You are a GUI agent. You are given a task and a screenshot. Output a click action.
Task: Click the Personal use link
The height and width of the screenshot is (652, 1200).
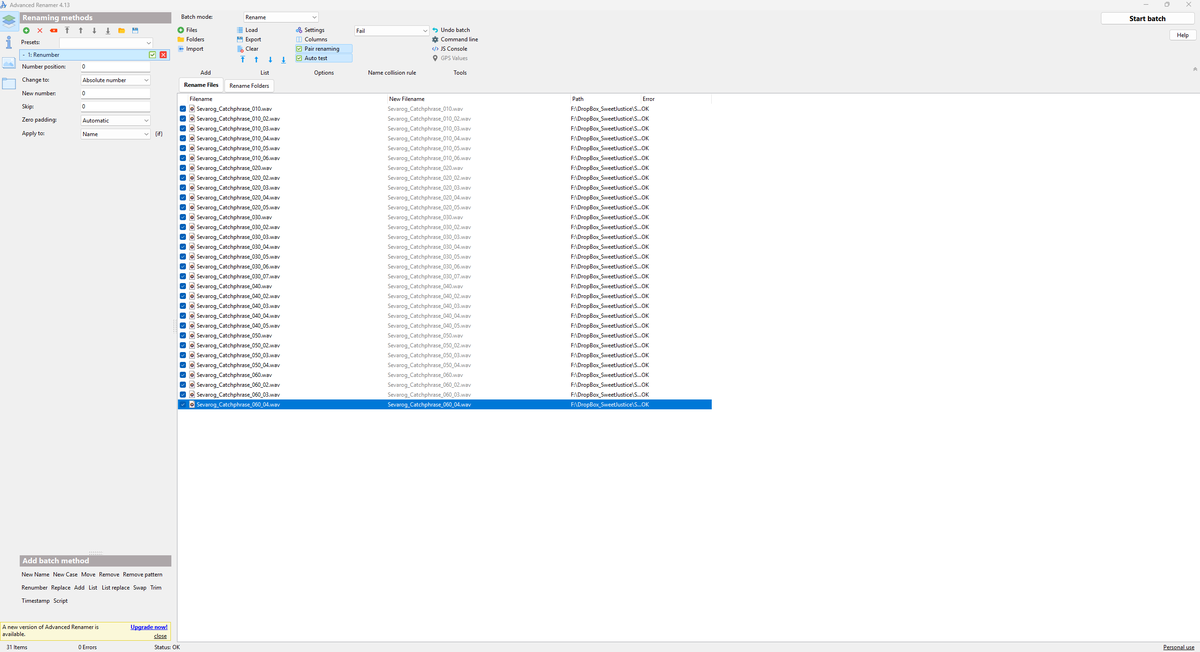point(1179,647)
